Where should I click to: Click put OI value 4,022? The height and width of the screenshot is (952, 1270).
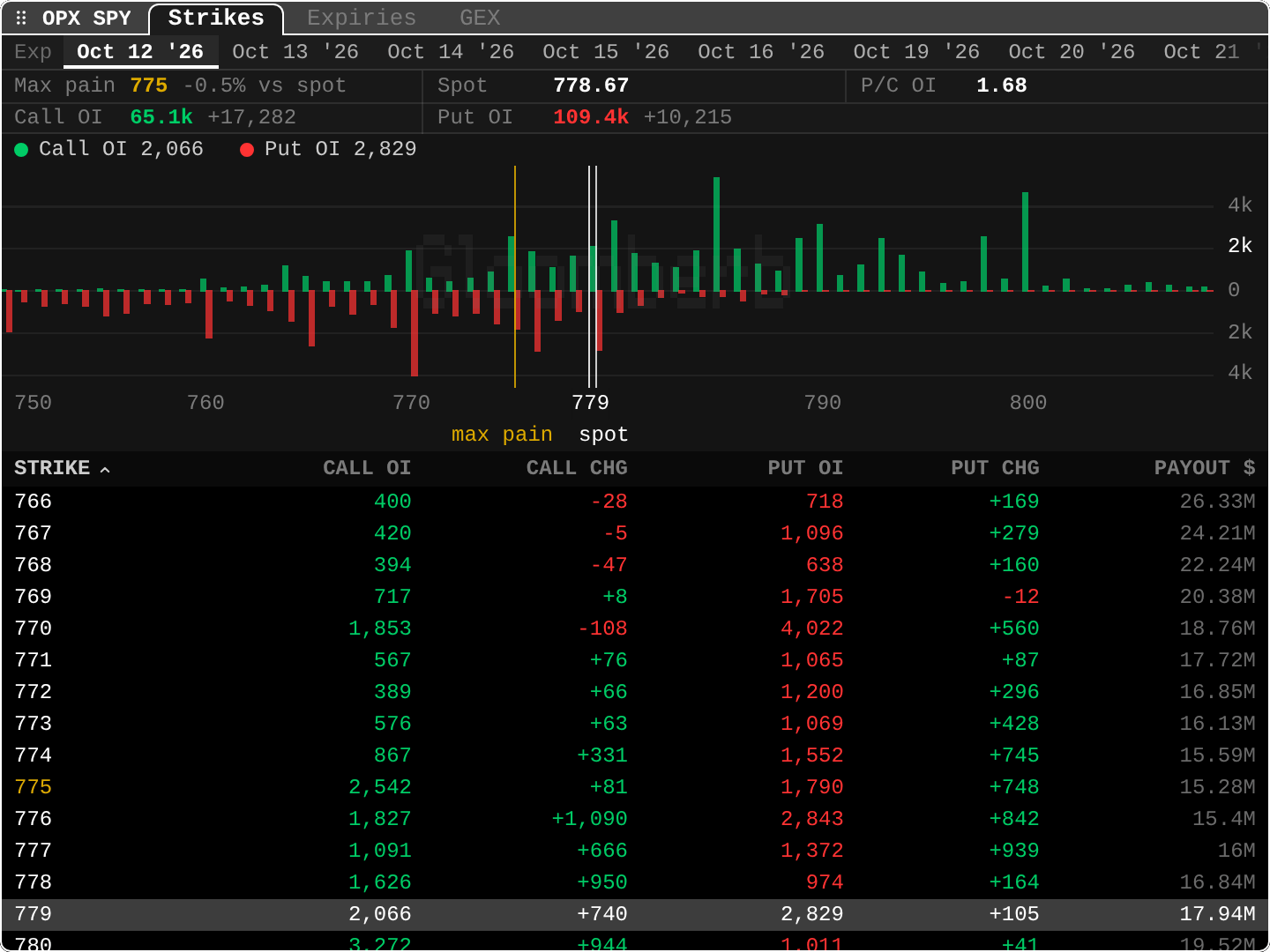coord(812,628)
